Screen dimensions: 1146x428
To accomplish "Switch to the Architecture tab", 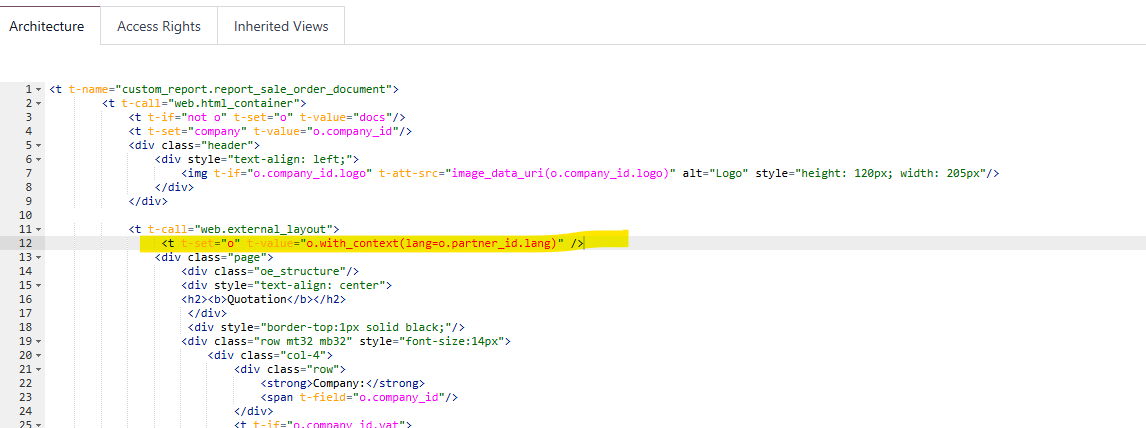I will pyautogui.click(x=47, y=26).
